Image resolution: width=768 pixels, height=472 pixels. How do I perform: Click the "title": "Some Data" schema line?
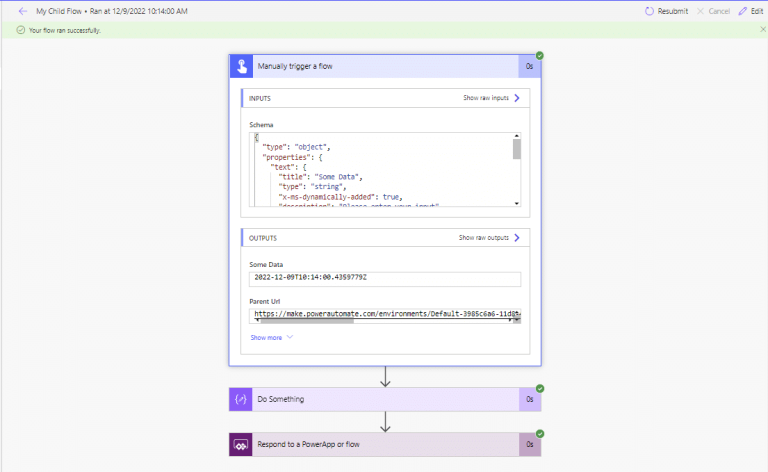(x=320, y=177)
